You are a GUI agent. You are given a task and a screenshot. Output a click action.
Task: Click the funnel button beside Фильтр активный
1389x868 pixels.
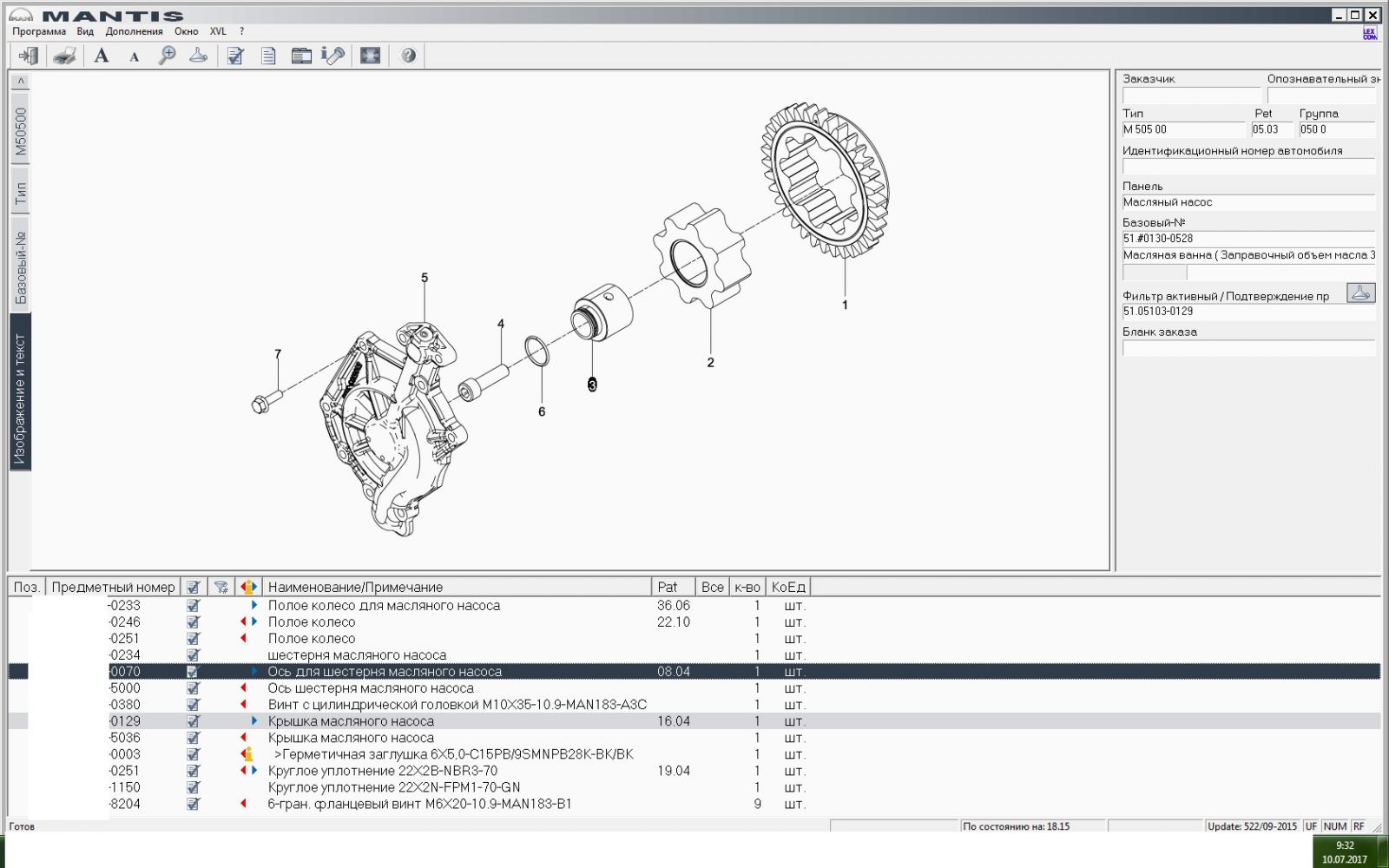(1360, 293)
